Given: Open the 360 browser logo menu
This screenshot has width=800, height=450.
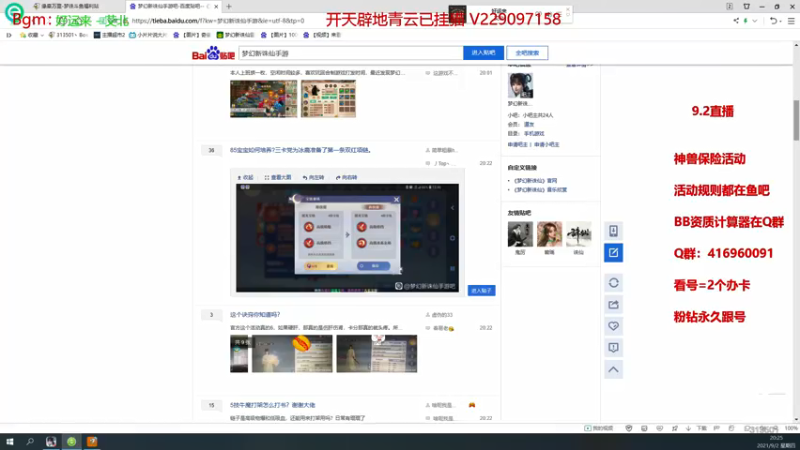Looking at the screenshot, I should tap(14, 11).
